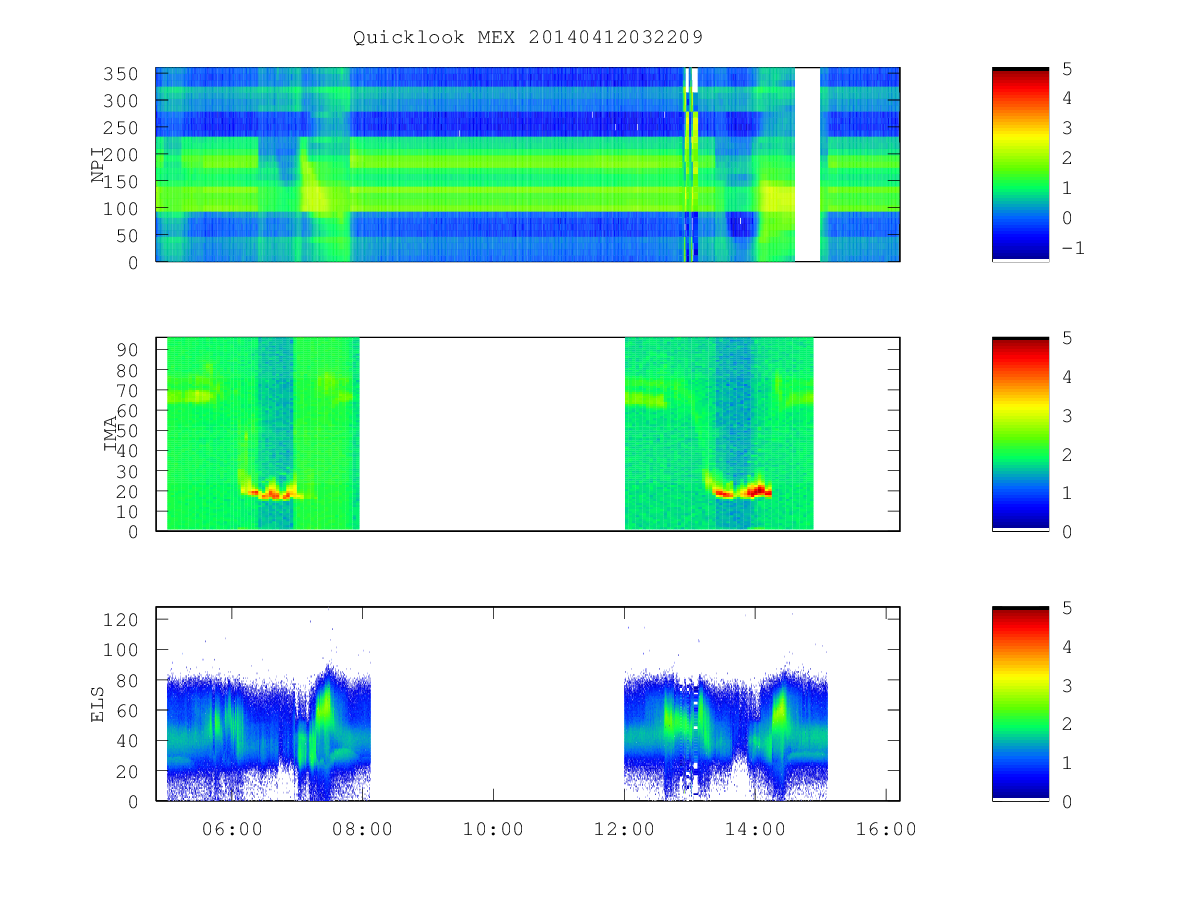Screen dimensions: 1200x900
Task: Select the IMA axis label
Action: 110,435
